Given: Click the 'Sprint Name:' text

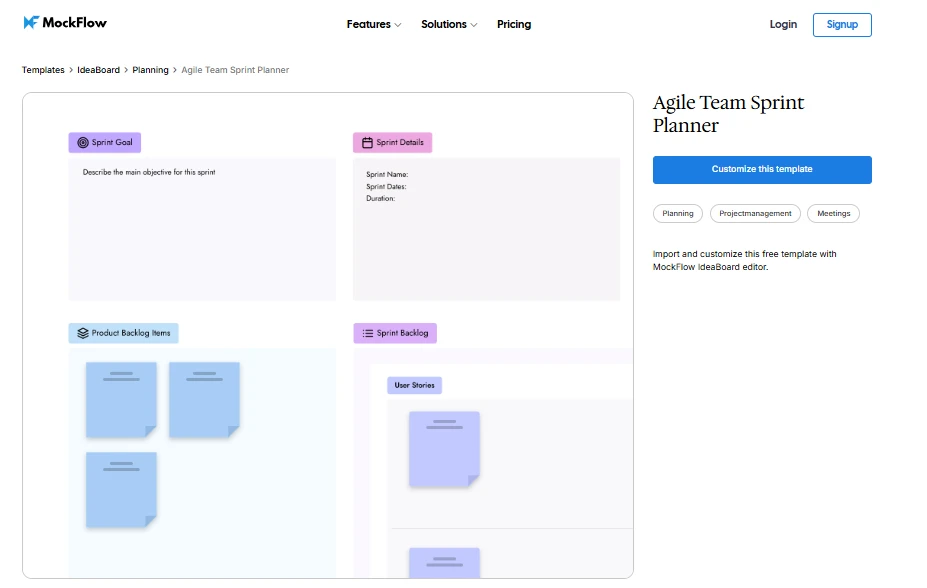Looking at the screenshot, I should [387, 174].
